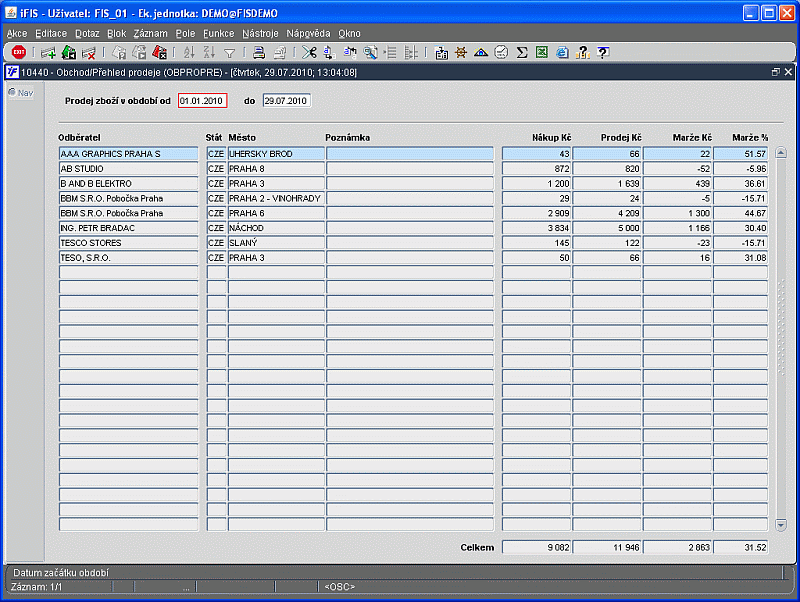Focus the end date field 29.07.2010

[x=287, y=101]
